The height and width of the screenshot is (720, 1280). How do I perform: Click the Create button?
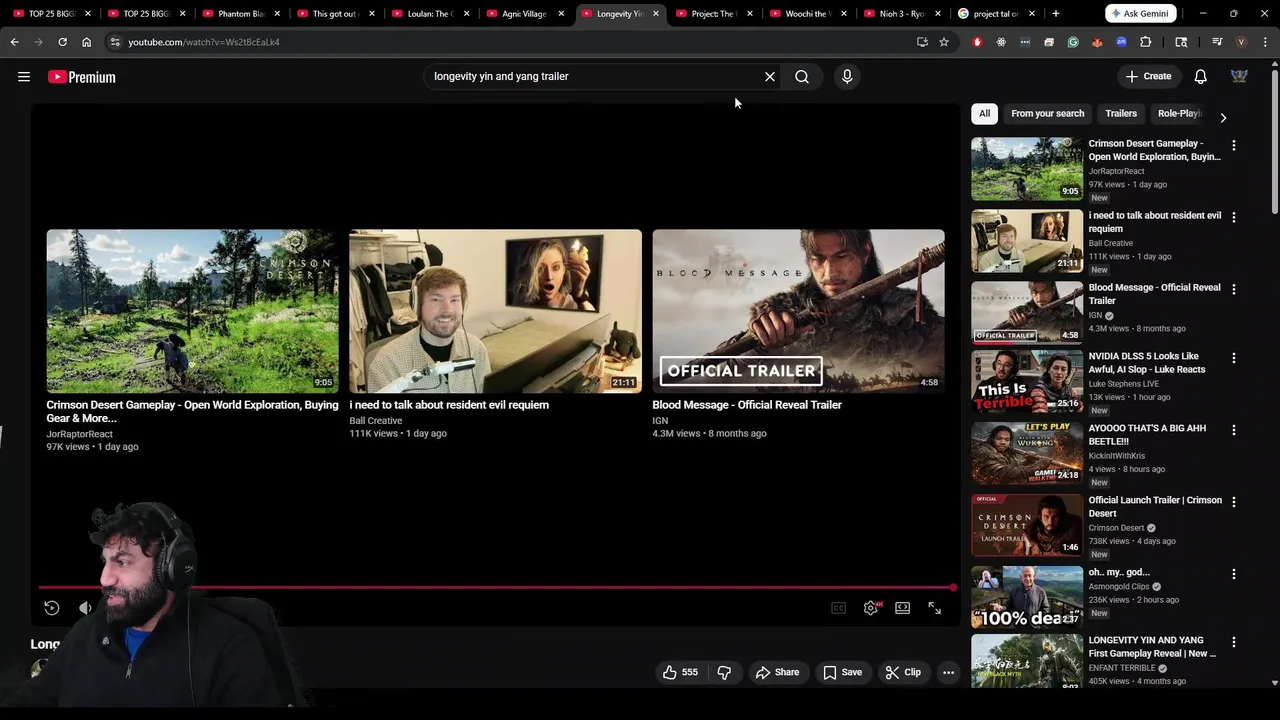1148,77
